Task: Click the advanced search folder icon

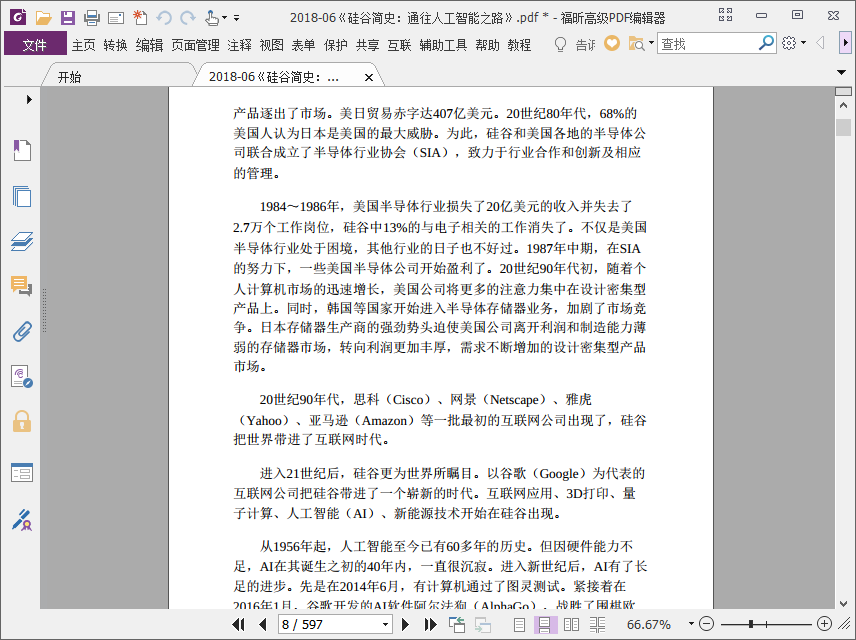Action: click(636, 43)
